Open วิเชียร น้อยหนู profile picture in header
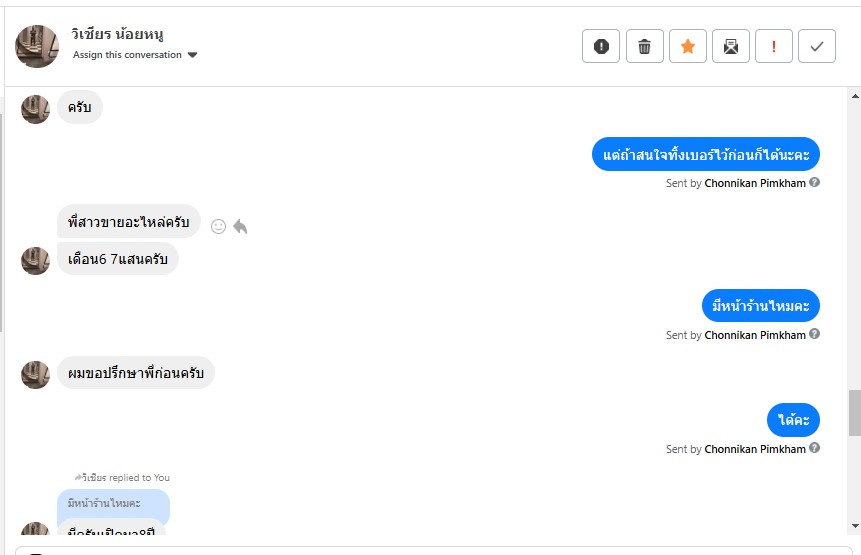Image resolution: width=861 pixels, height=555 pixels. click(37, 46)
